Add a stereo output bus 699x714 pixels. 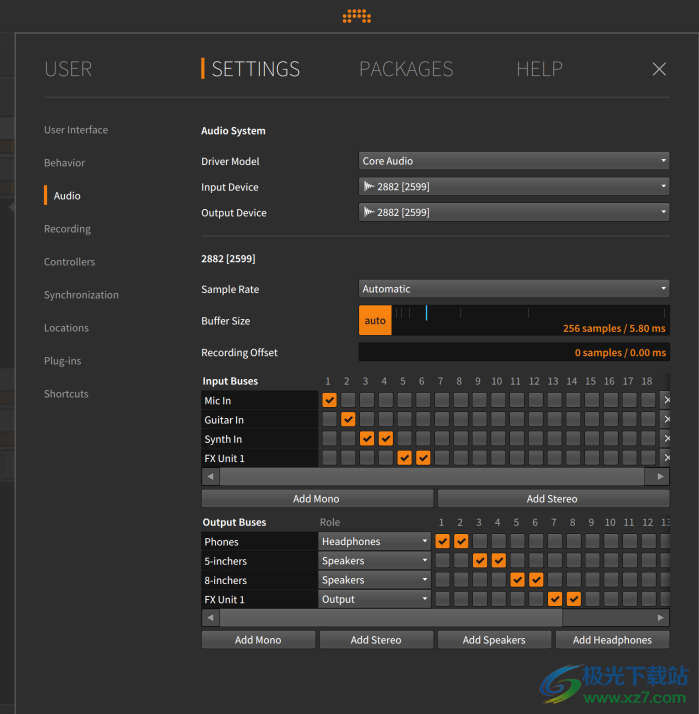tap(376, 640)
